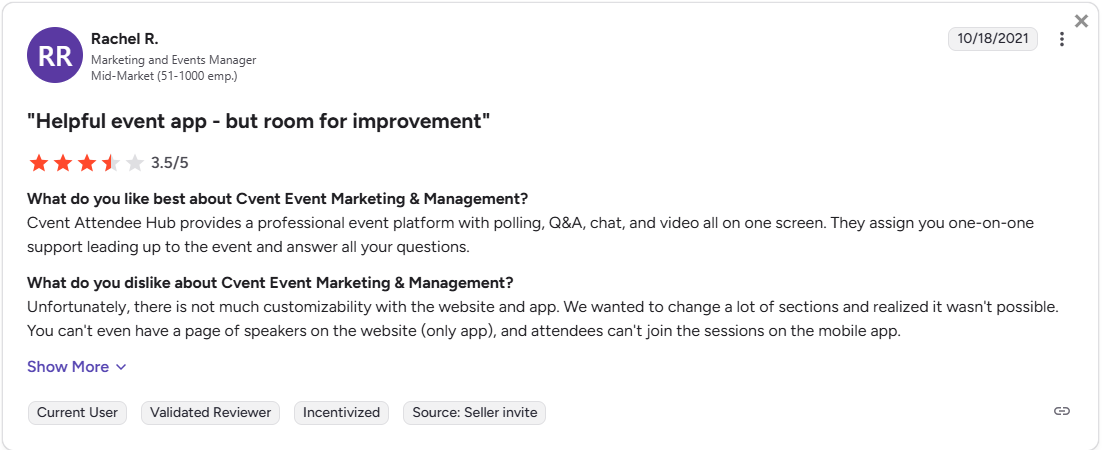Viewport: 1104px width, 450px height.
Task: Click the Incentivized badge
Action: pos(341,412)
